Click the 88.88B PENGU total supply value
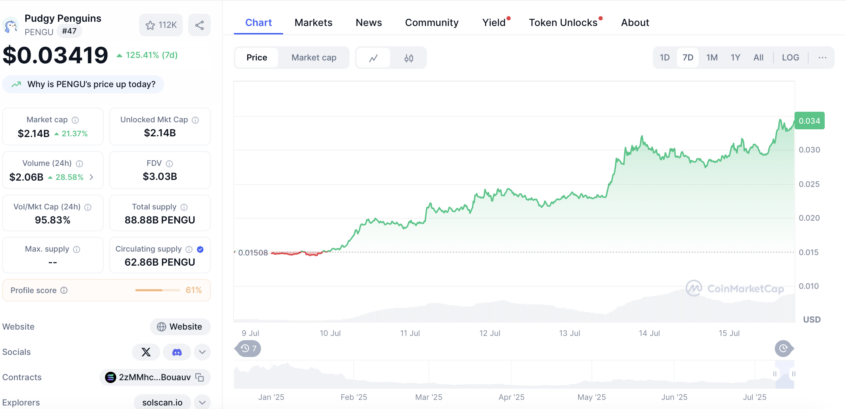 click(x=160, y=220)
